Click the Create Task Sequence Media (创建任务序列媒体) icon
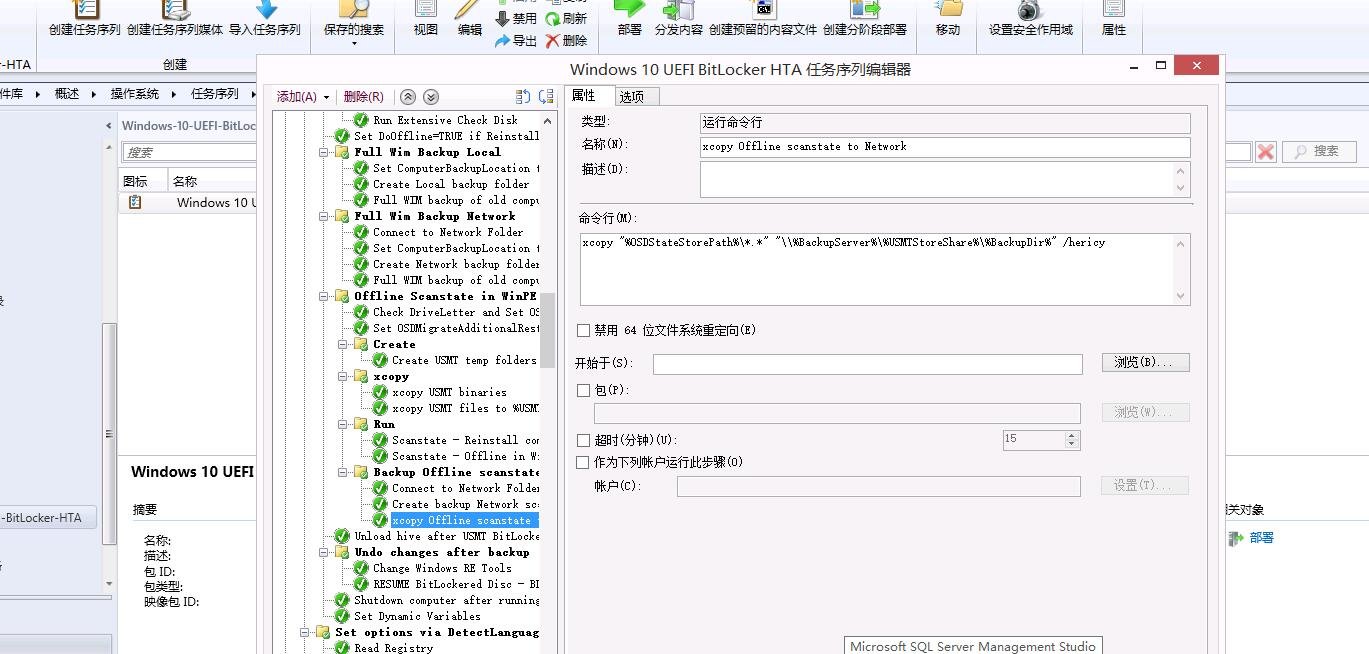 click(175, 19)
